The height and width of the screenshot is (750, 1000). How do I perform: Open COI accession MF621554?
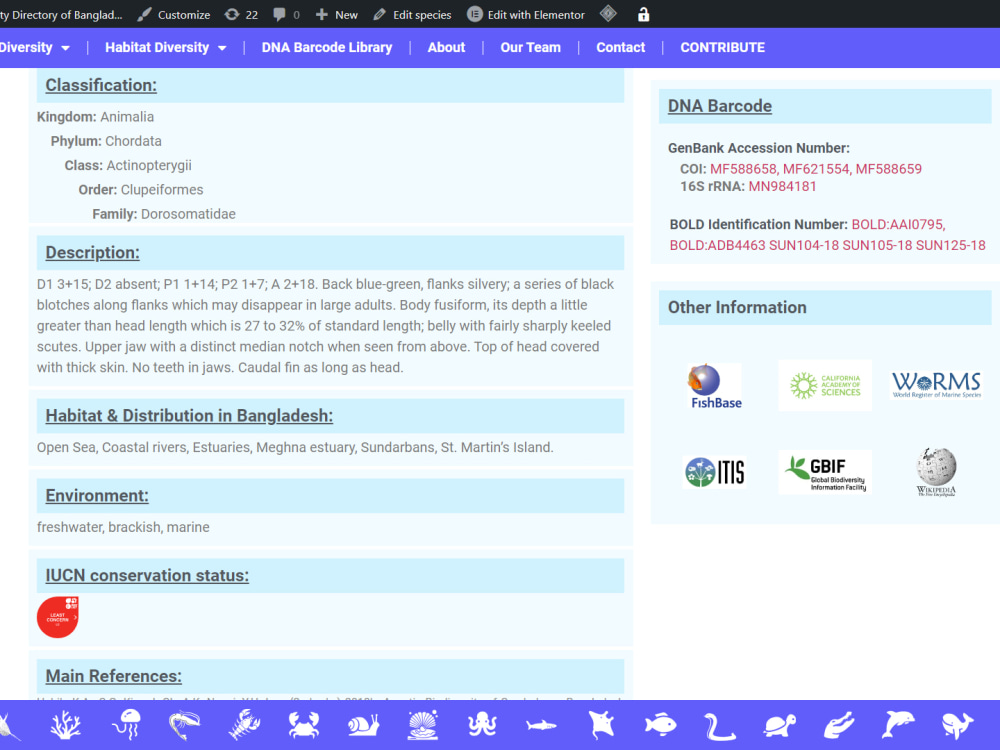coord(816,168)
